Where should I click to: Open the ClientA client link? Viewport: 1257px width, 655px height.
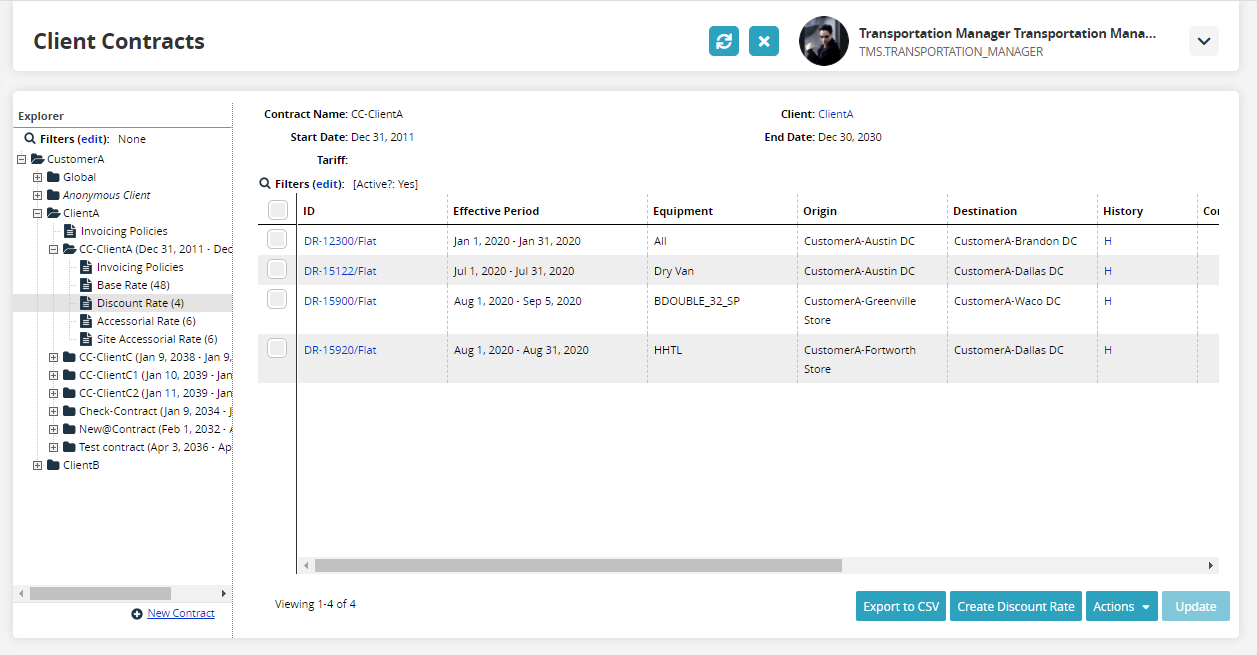[836, 114]
